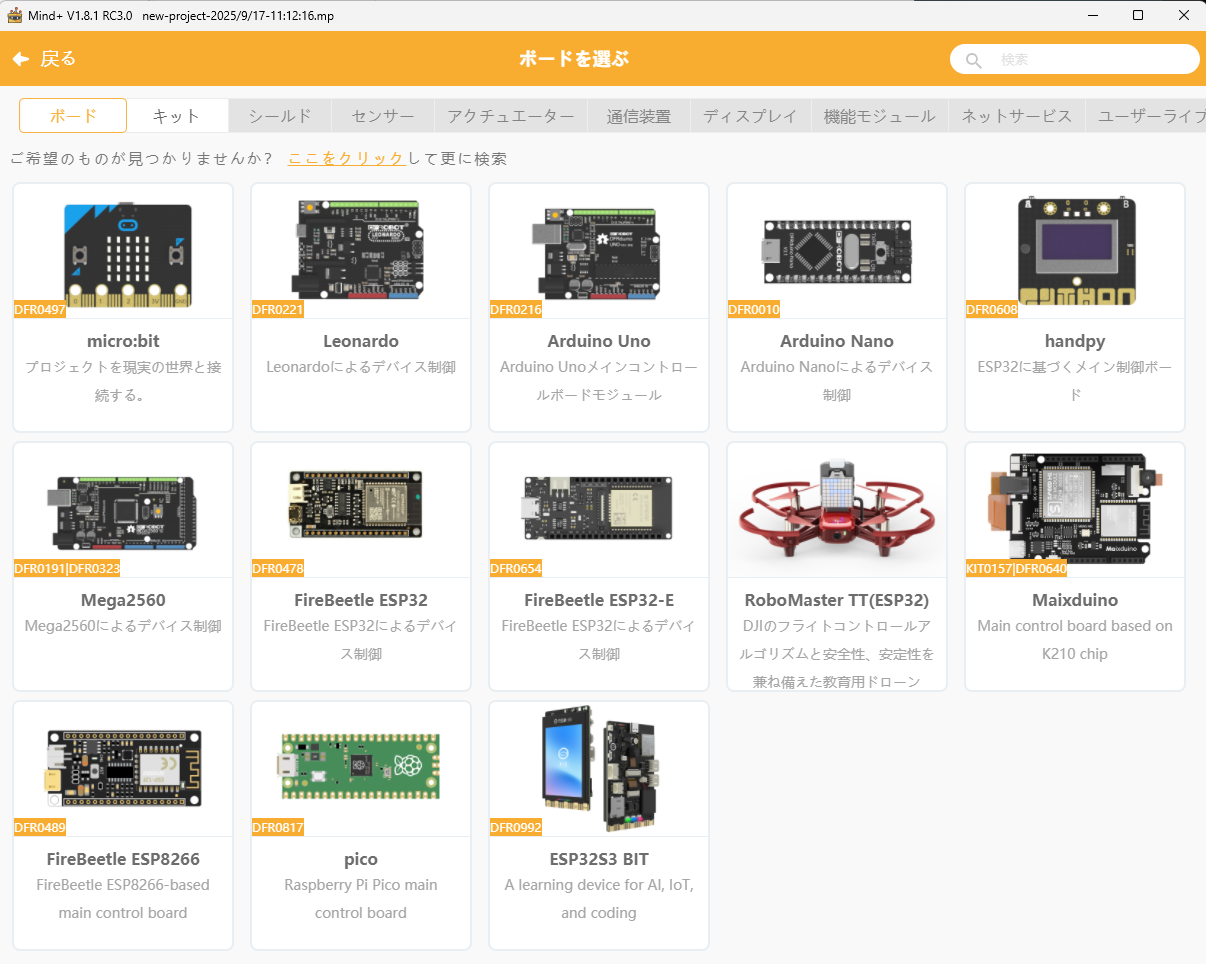This screenshot has width=1206, height=964.
Task: Open the アクチュエーター tab
Action: [x=511, y=116]
